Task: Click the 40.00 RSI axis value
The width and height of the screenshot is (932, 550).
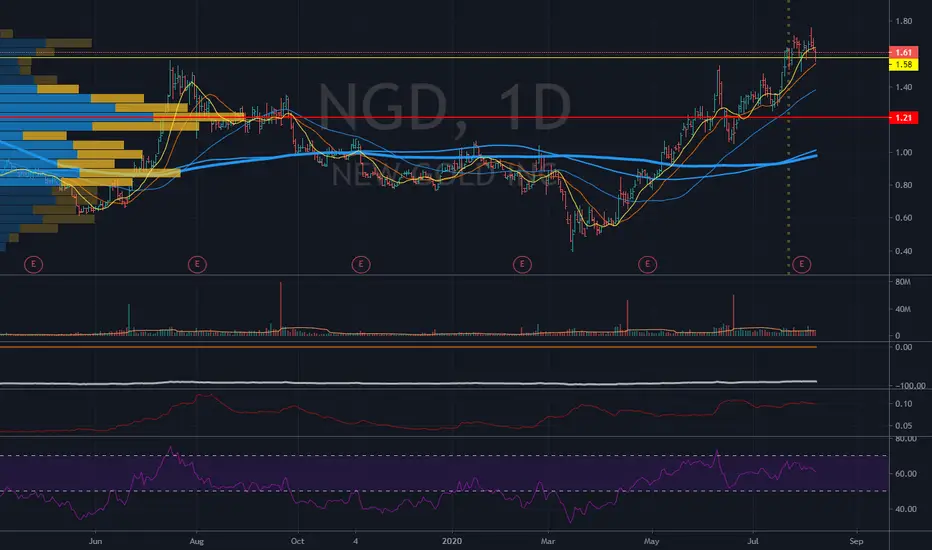Action: (x=905, y=509)
